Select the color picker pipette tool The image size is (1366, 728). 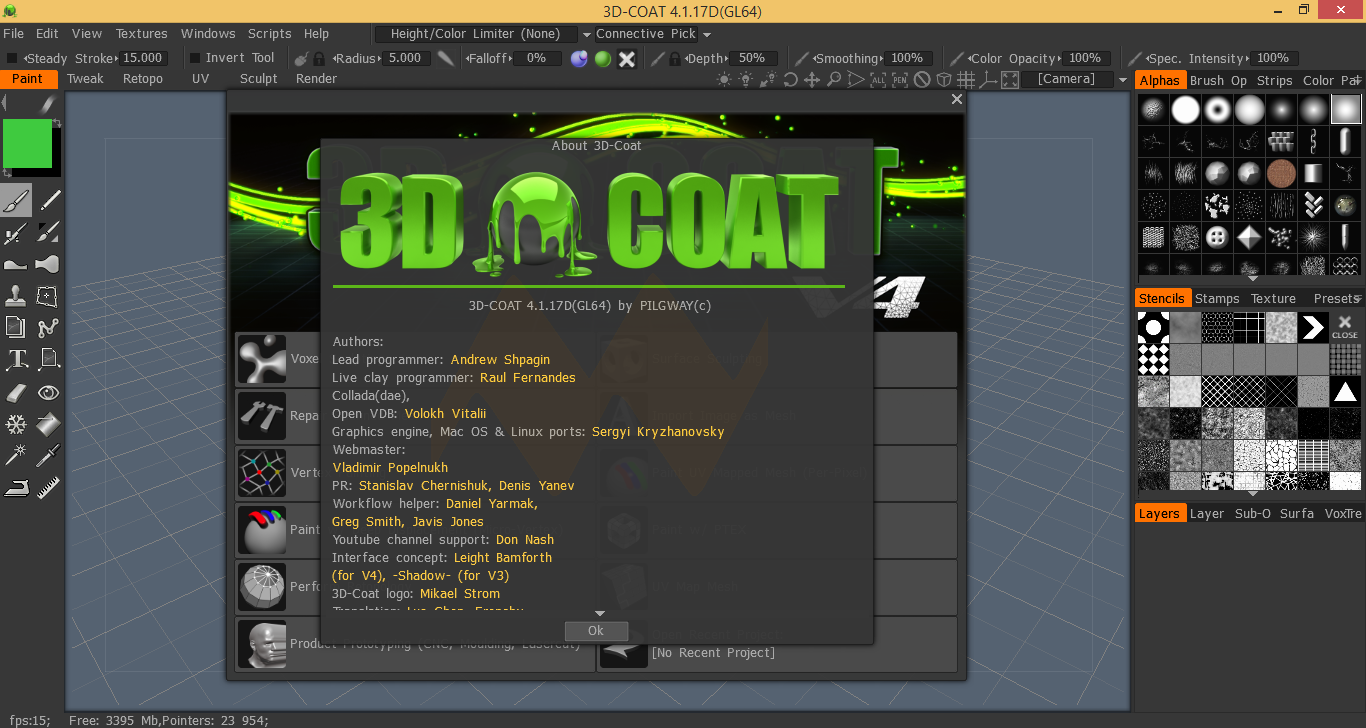point(48,455)
